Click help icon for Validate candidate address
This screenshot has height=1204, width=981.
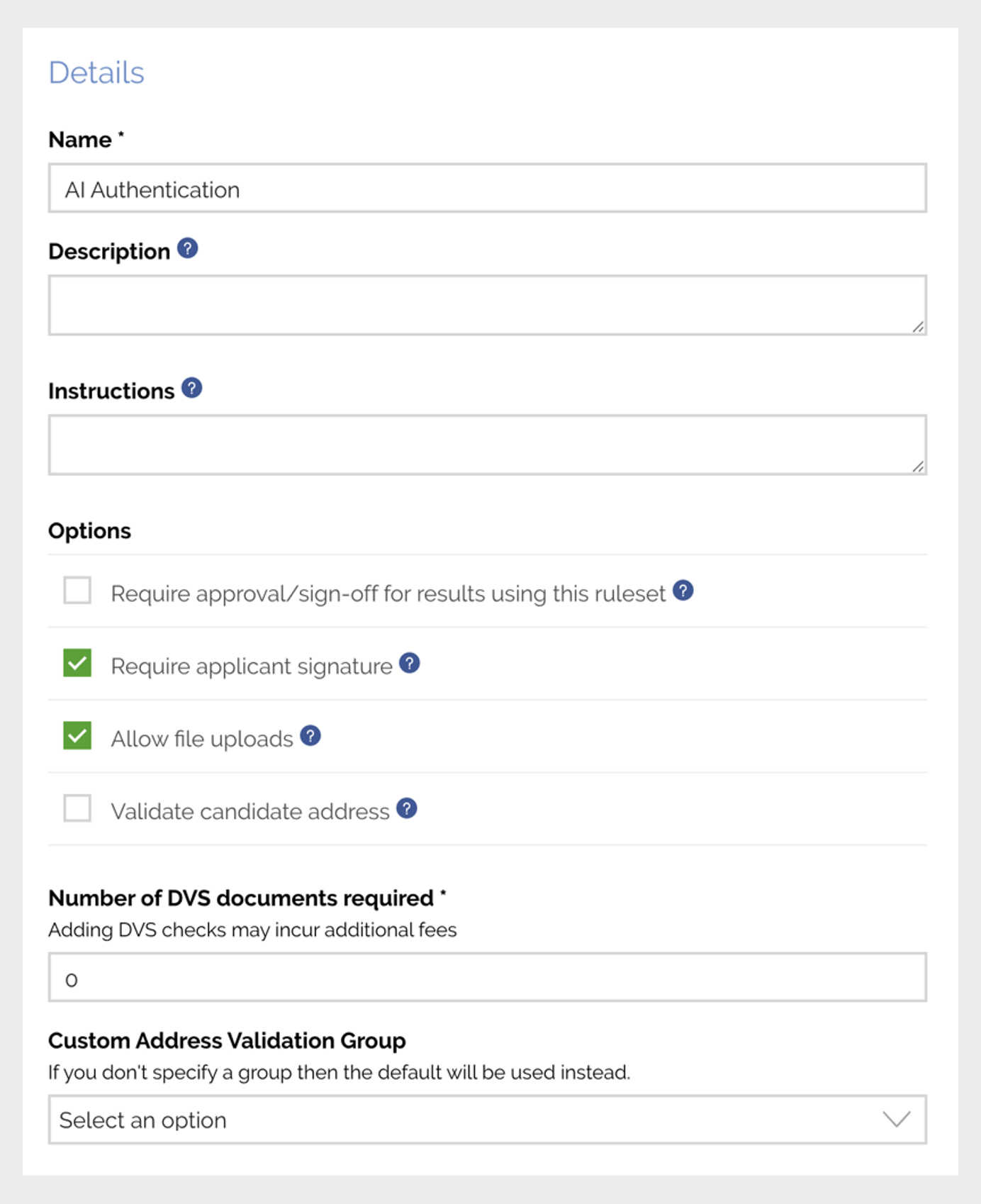[x=406, y=808]
